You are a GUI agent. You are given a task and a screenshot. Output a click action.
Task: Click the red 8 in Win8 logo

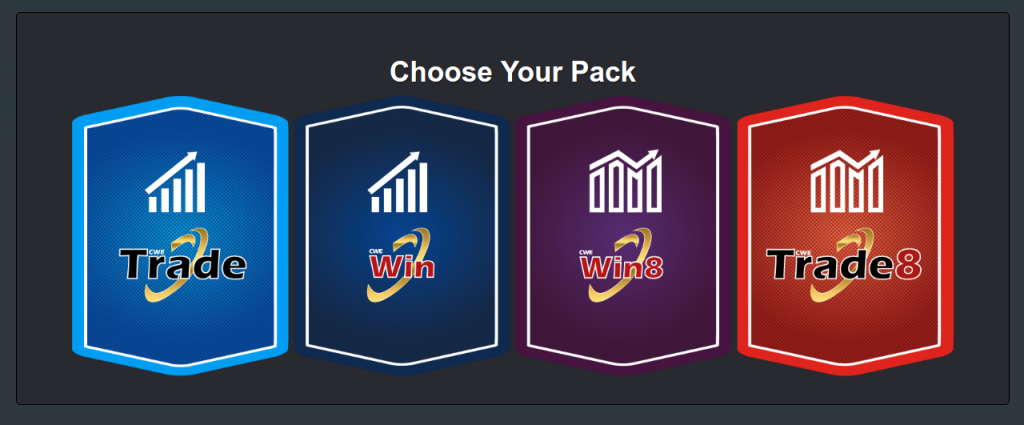pyautogui.click(x=653, y=267)
